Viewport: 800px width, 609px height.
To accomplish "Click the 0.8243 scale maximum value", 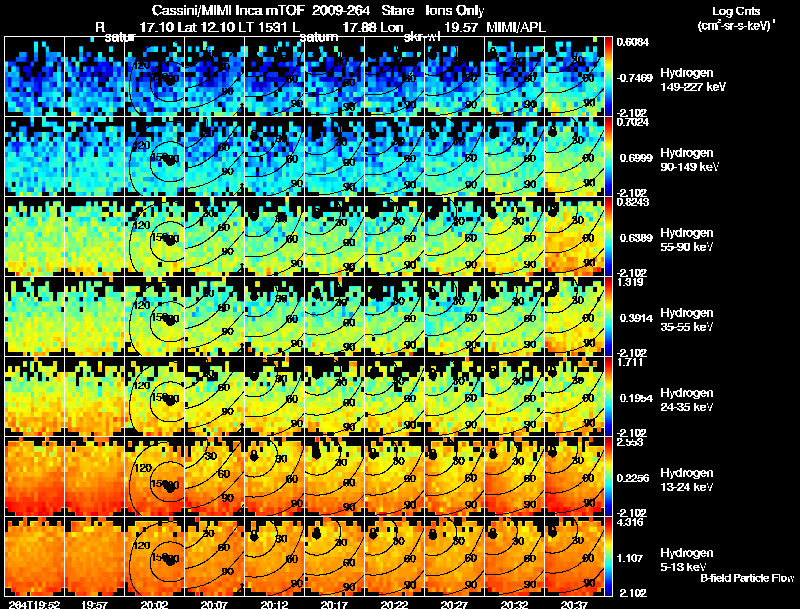I will [633, 202].
